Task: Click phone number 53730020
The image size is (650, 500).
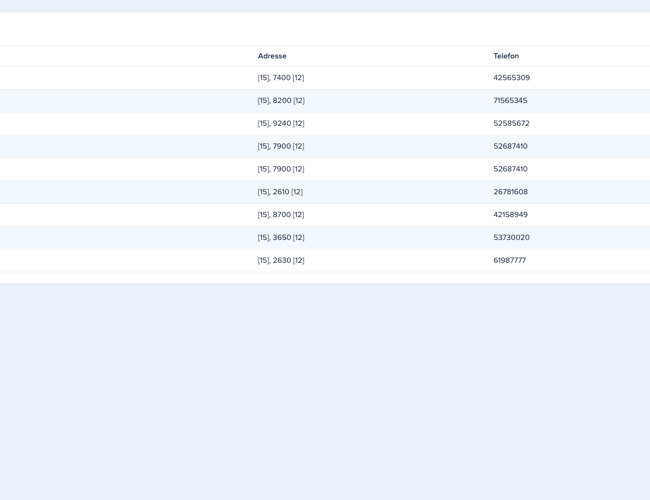Action: click(511, 238)
